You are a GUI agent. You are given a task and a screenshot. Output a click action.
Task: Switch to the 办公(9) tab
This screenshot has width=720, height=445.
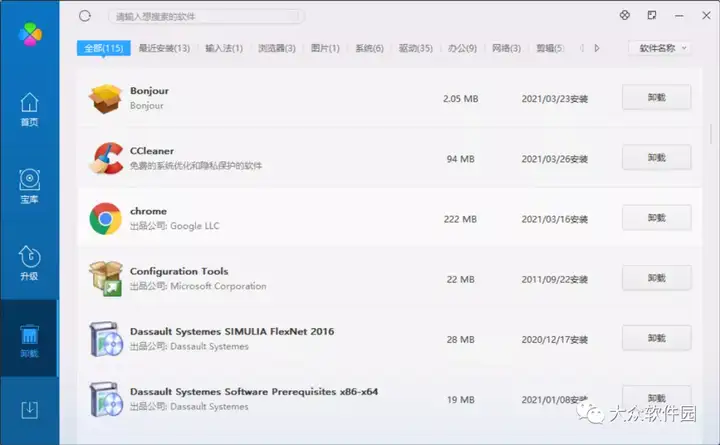[x=462, y=48]
